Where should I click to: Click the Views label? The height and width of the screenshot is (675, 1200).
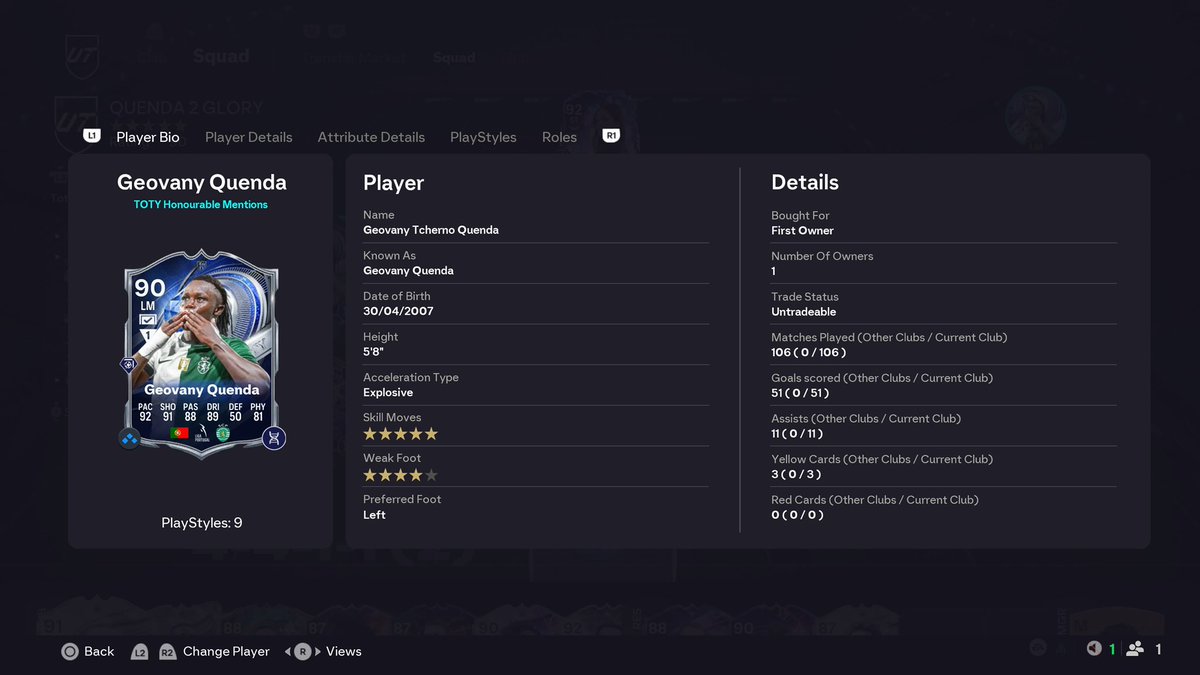343,651
